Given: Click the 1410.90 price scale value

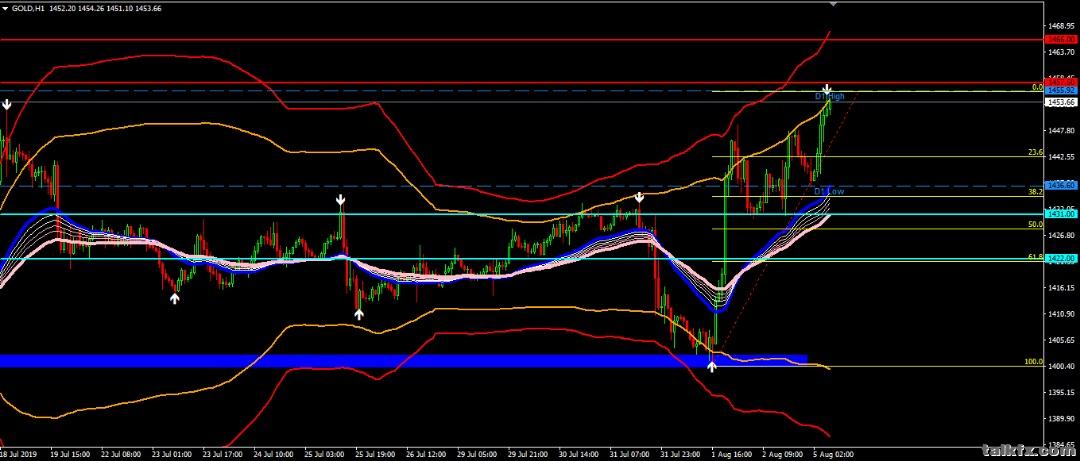Looking at the screenshot, I should point(1061,314).
